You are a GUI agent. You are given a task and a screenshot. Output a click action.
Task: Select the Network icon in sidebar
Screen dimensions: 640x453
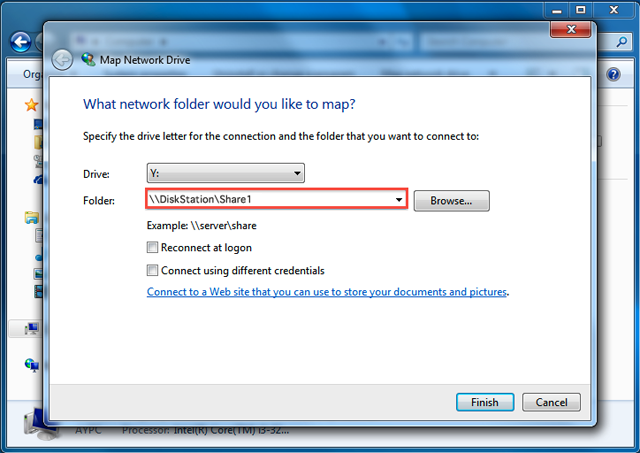click(x=31, y=364)
